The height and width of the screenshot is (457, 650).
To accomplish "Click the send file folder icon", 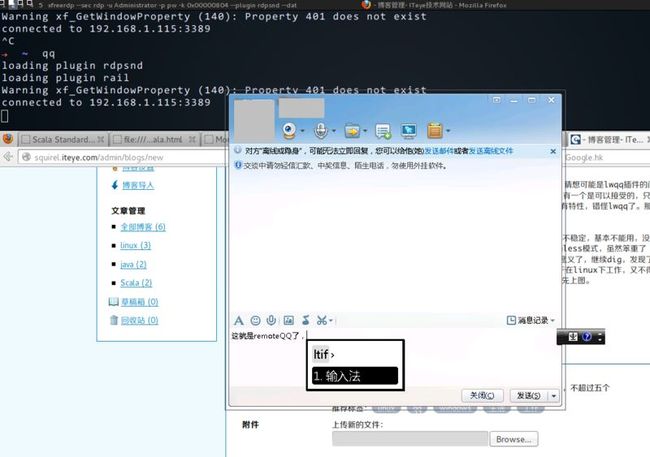I will point(352,131).
